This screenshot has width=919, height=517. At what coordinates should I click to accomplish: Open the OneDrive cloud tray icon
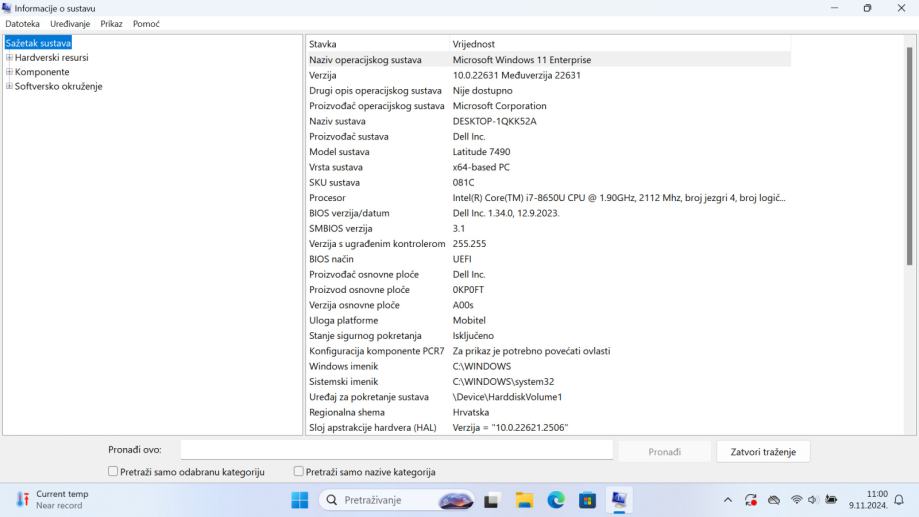(774, 500)
